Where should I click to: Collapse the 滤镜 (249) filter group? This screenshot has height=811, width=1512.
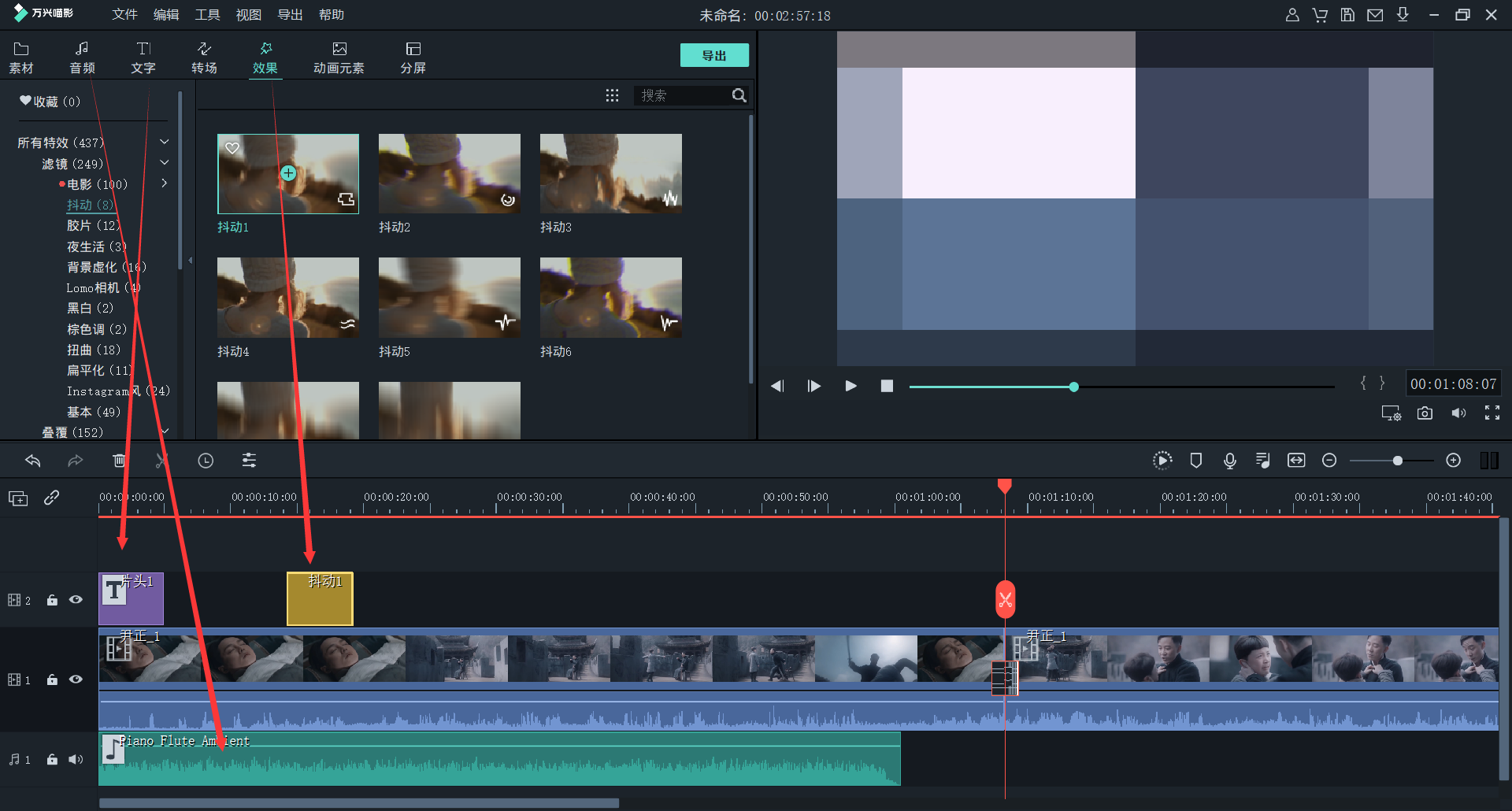coord(165,163)
